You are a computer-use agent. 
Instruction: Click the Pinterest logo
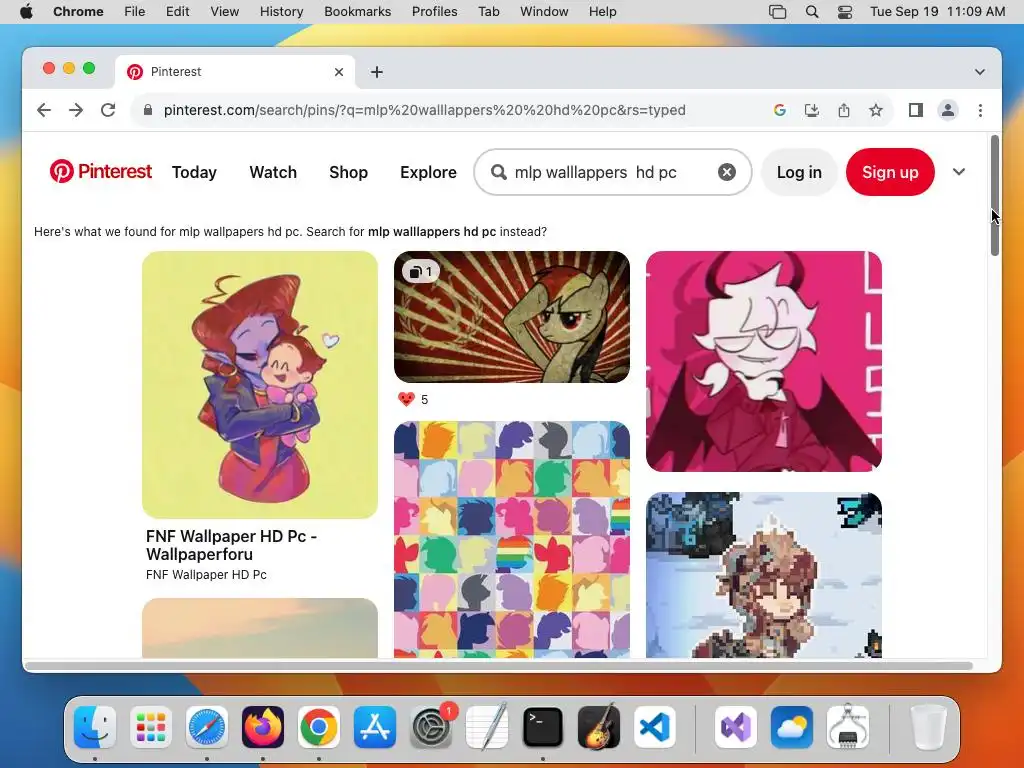tap(101, 172)
